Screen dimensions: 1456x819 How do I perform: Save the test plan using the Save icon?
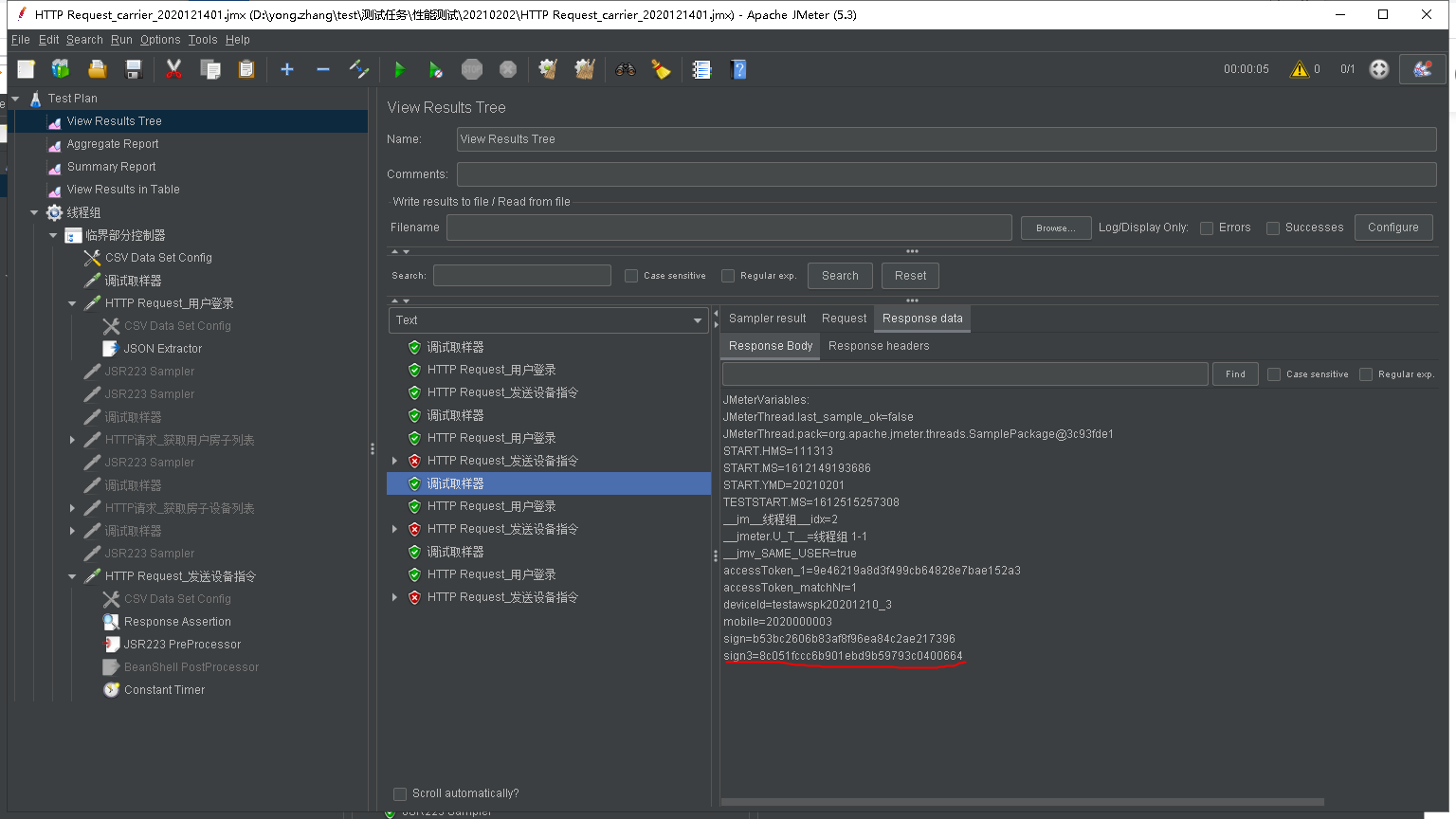[x=134, y=68]
